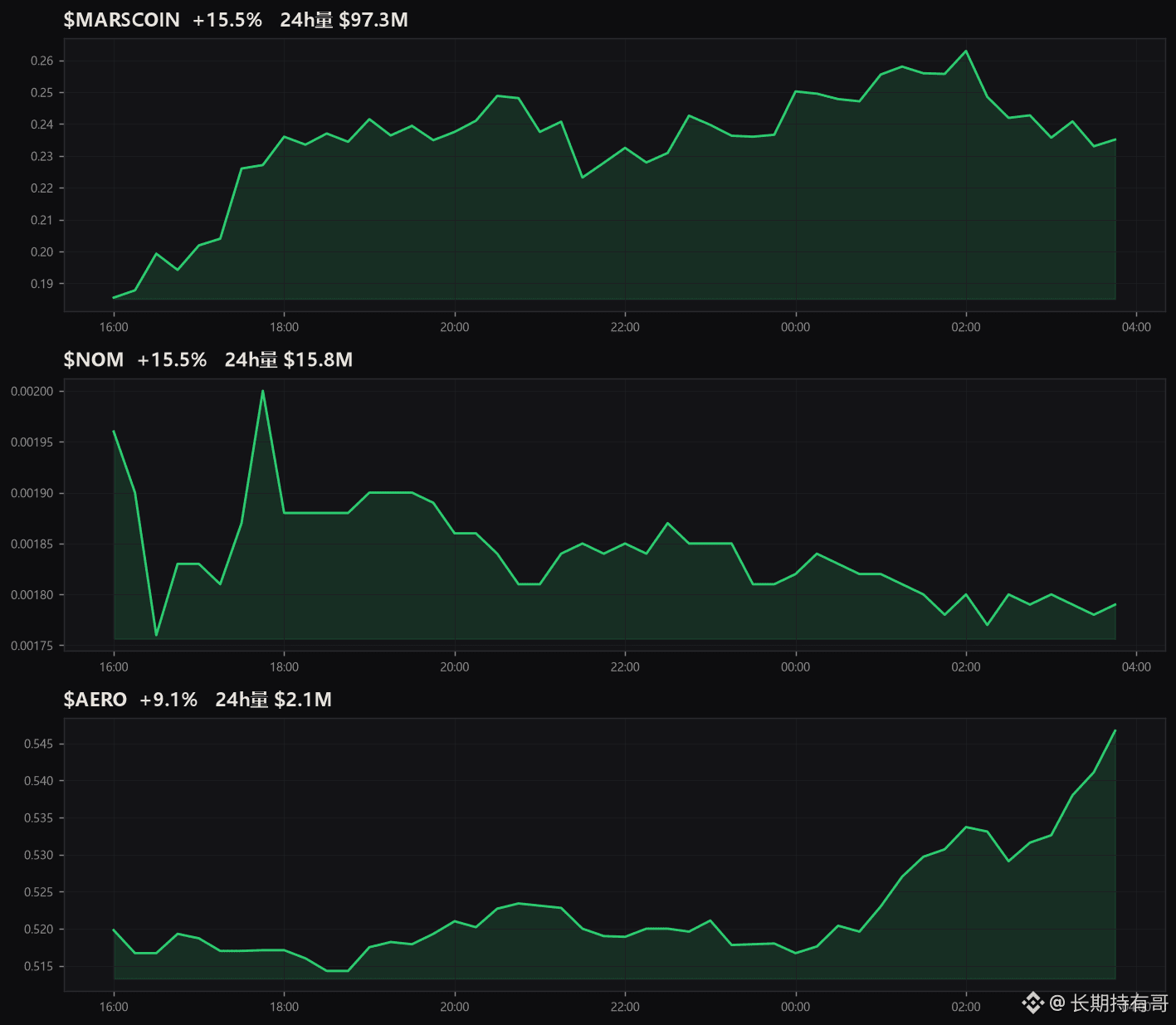The image size is (1176, 1025).
Task: Click the 0.26 y-axis label on MARSCOIN
Action: click(x=42, y=61)
